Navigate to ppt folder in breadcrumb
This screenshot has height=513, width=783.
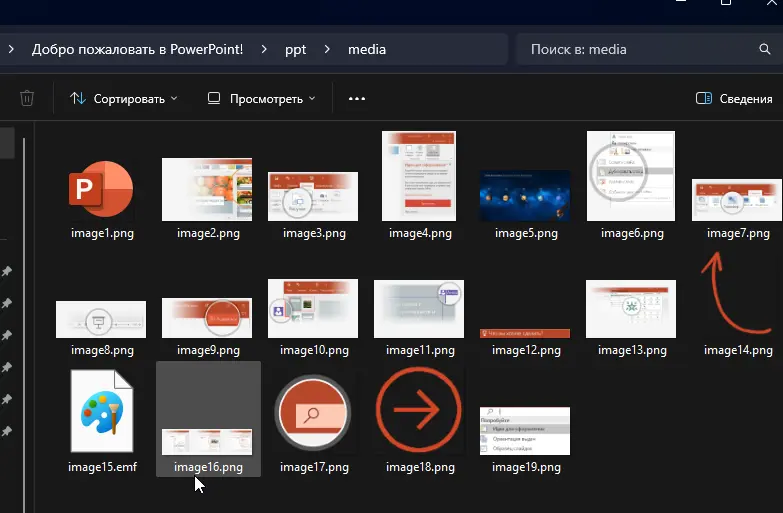coord(296,49)
